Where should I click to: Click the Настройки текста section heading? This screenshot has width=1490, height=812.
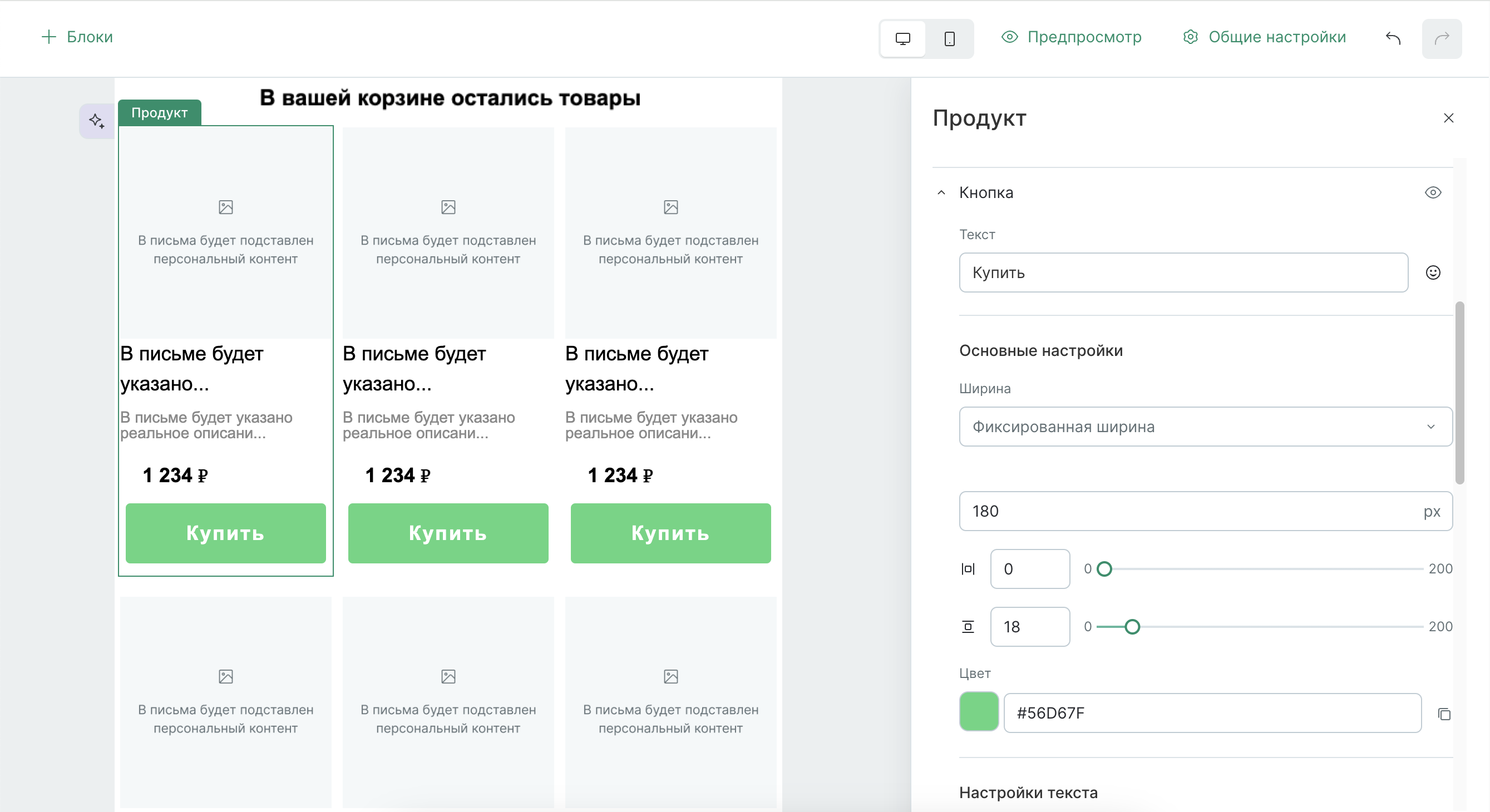coord(1028,793)
